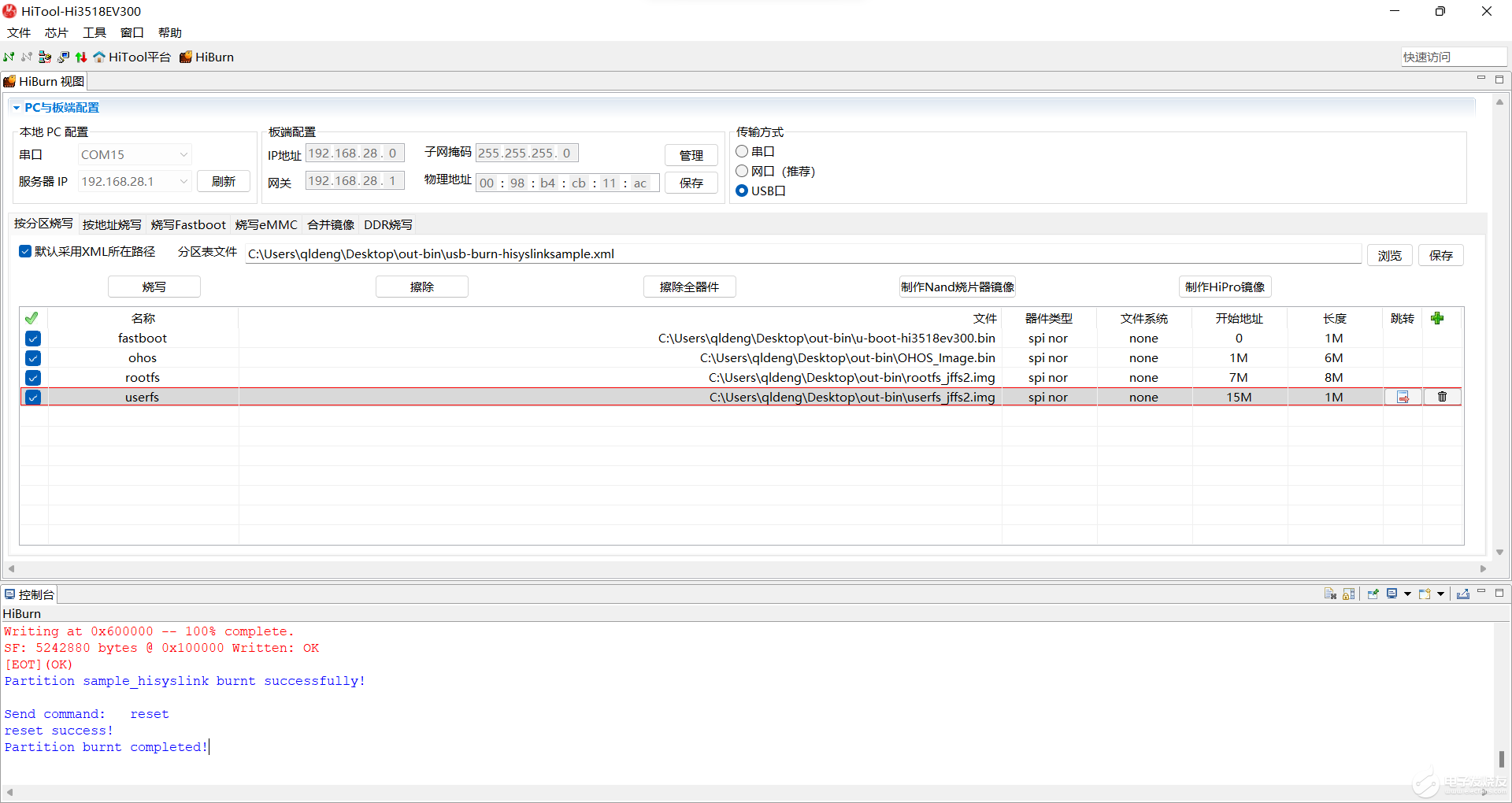
Task: Click the greyed-out disconnect icon in the toolbar
Action: [27, 57]
